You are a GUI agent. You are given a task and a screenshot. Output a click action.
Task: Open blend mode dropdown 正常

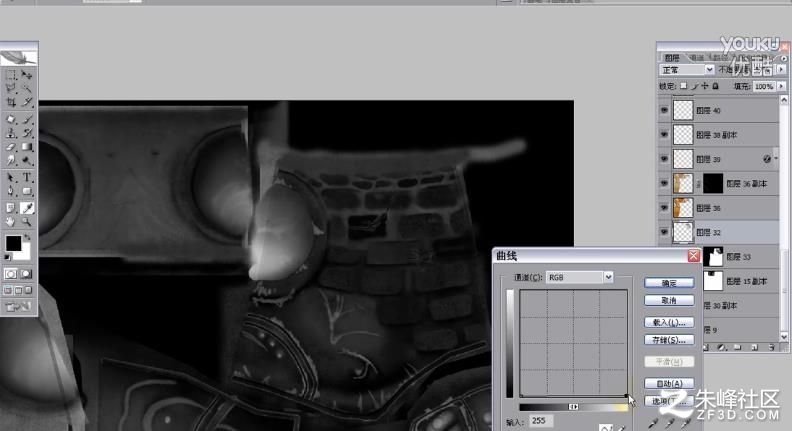[x=686, y=70]
